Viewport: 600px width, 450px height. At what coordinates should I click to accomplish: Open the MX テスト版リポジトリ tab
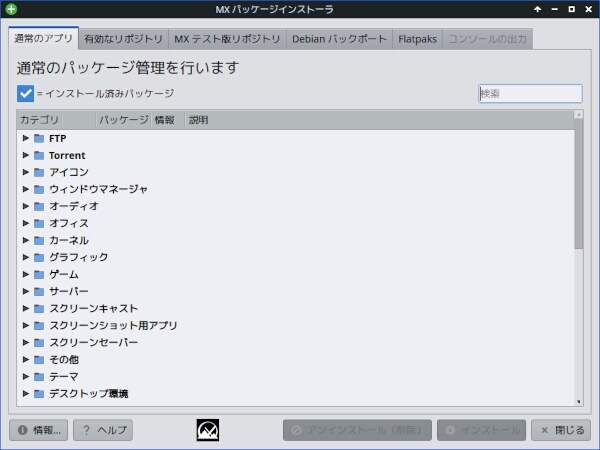pyautogui.click(x=227, y=39)
